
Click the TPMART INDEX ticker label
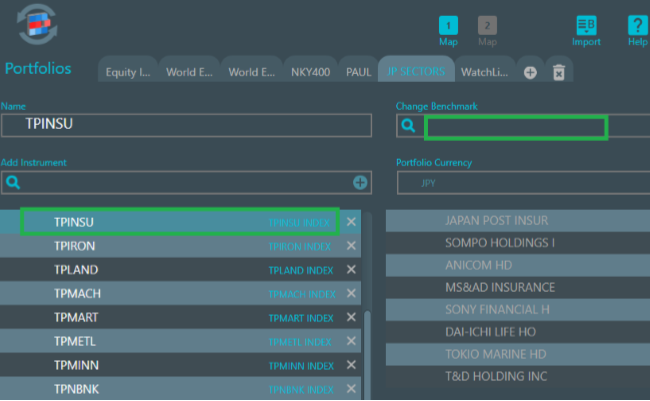tap(301, 318)
